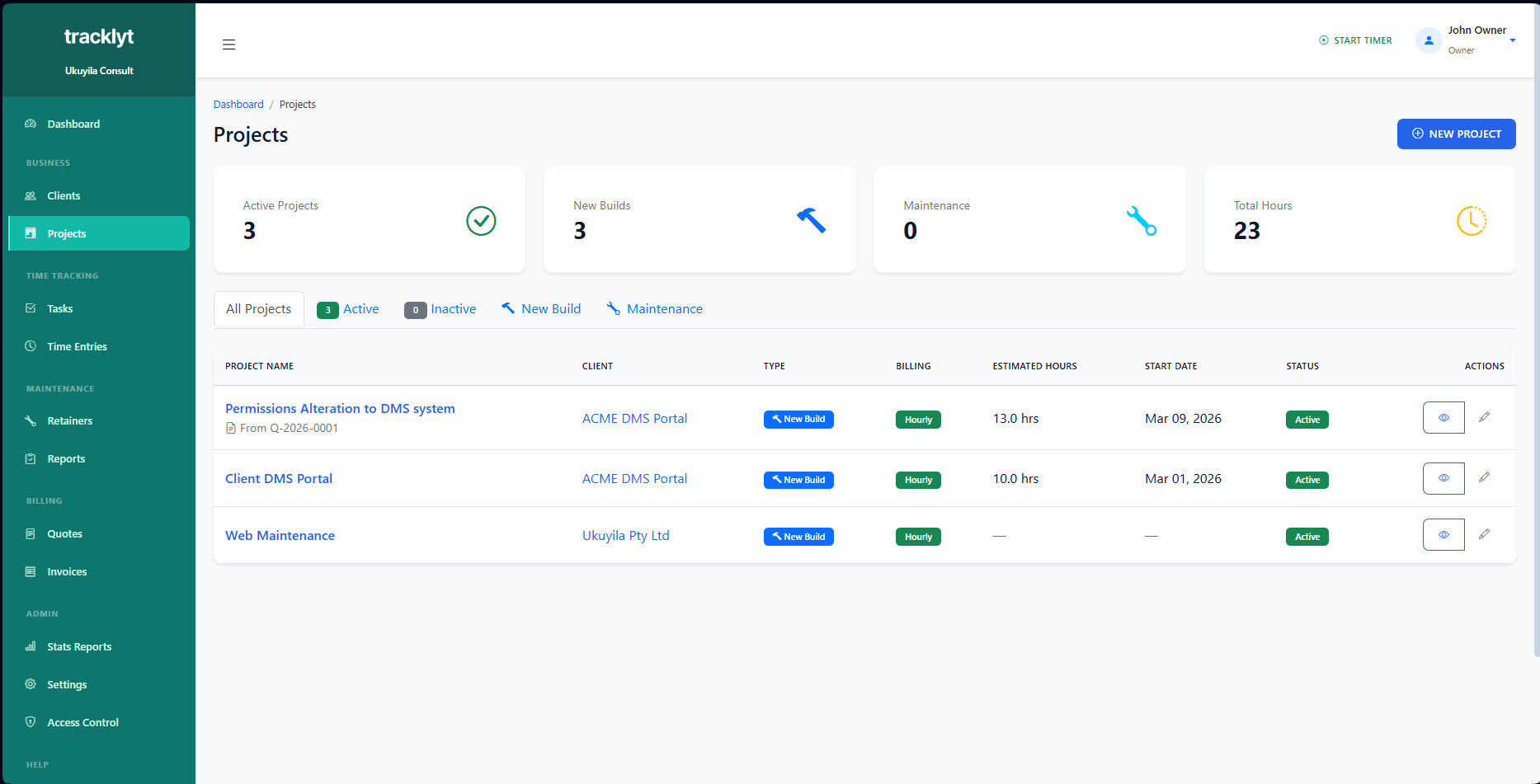
Task: Start the timer from the header
Action: [x=1355, y=40]
